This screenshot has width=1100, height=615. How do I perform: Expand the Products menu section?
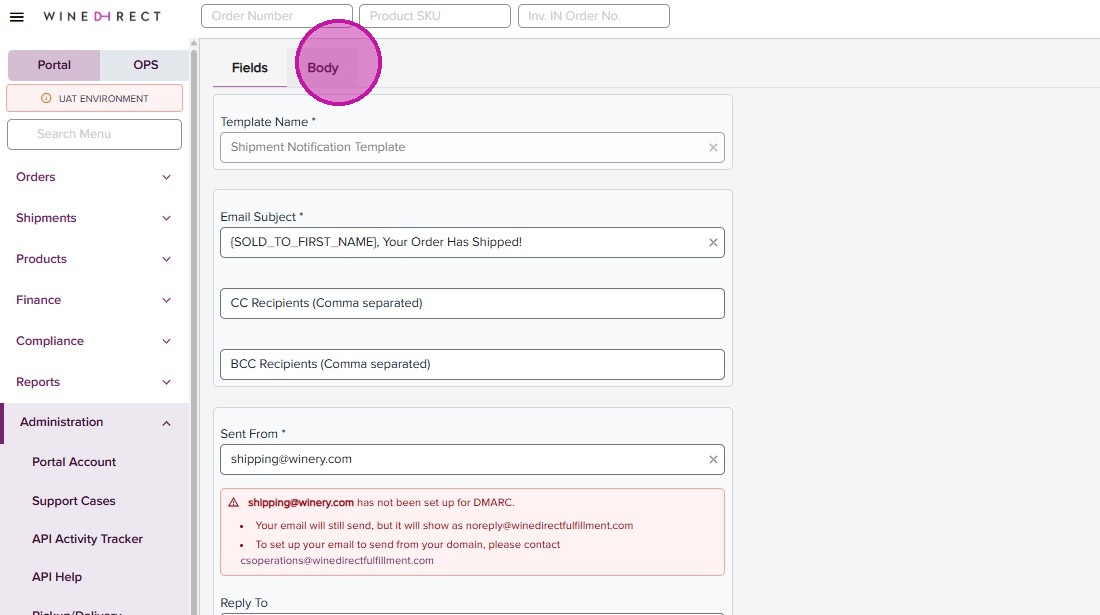click(94, 259)
